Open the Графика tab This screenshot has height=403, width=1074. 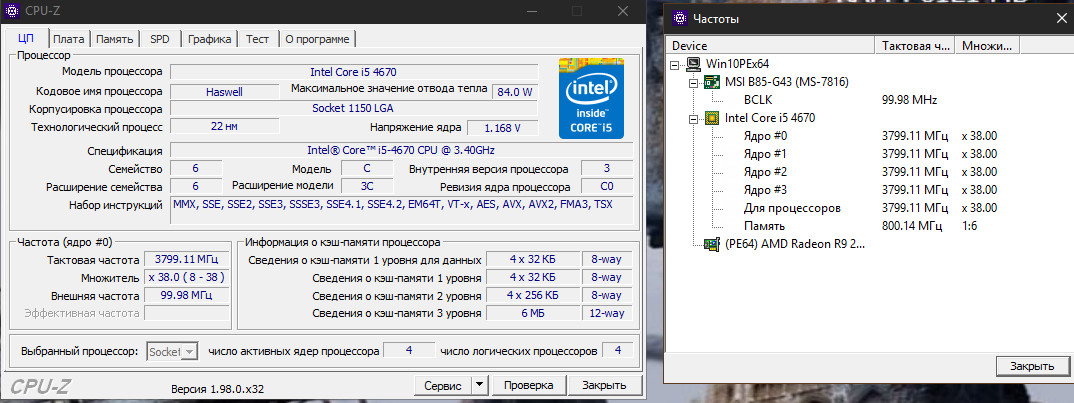[210, 39]
